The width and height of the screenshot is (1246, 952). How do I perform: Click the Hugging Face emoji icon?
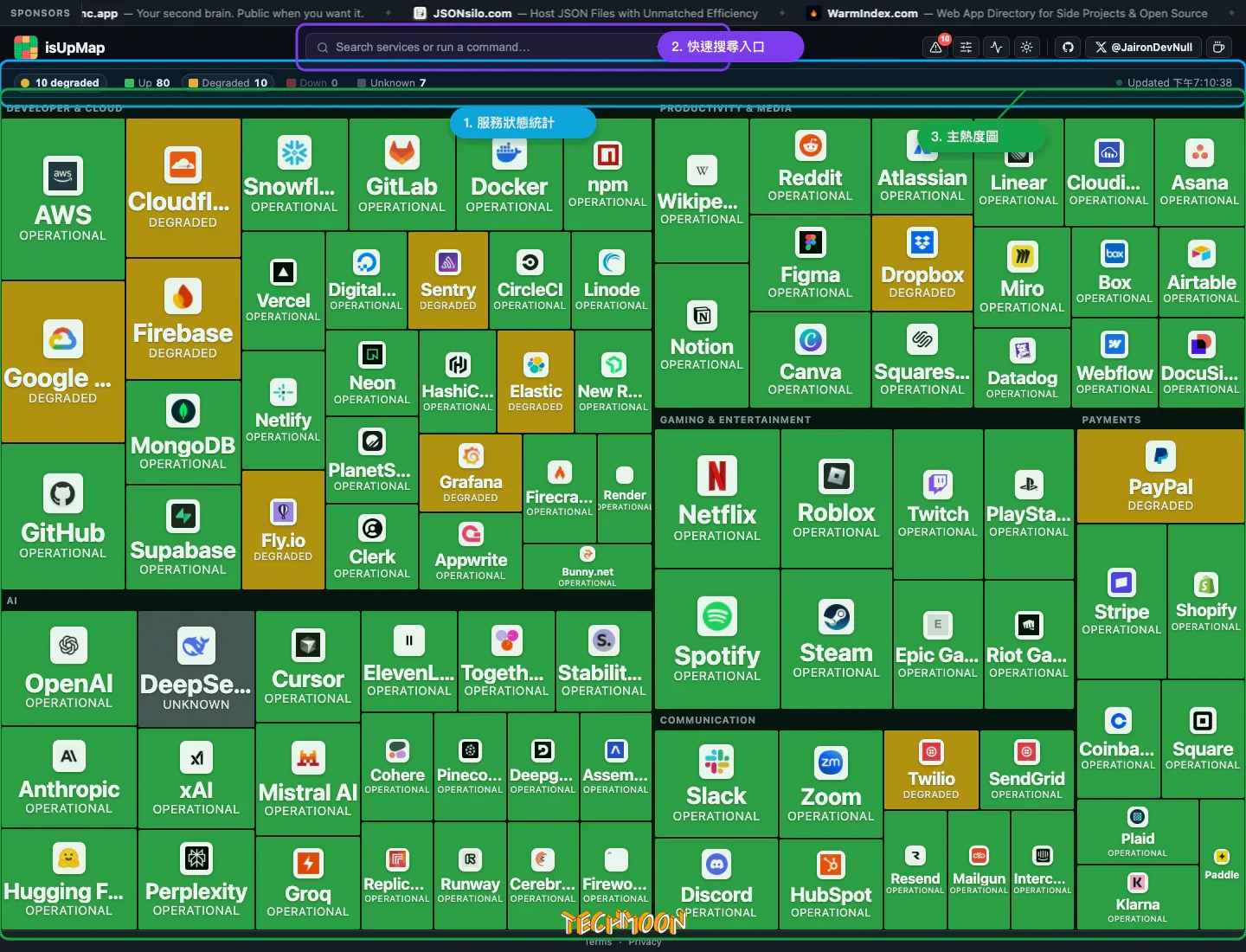69,859
